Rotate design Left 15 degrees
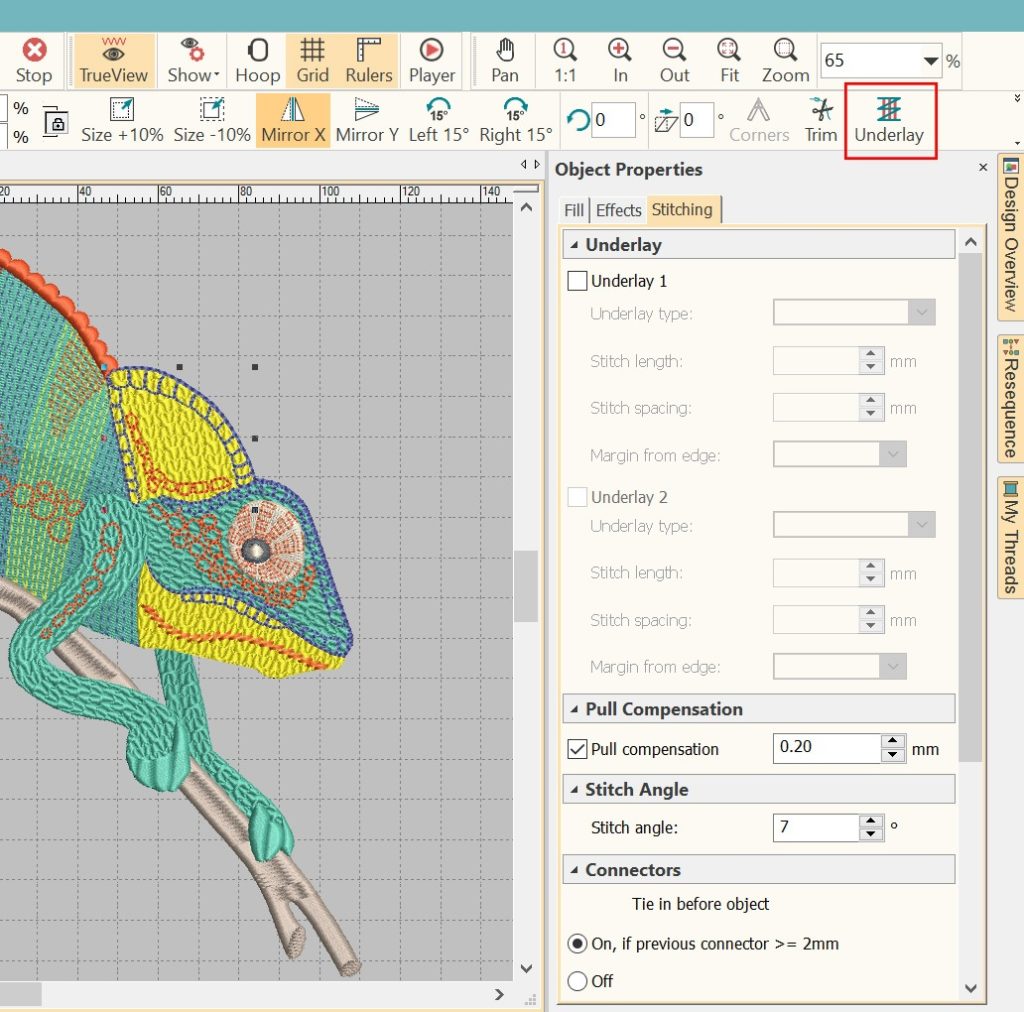The width and height of the screenshot is (1024, 1012). pyautogui.click(x=438, y=120)
